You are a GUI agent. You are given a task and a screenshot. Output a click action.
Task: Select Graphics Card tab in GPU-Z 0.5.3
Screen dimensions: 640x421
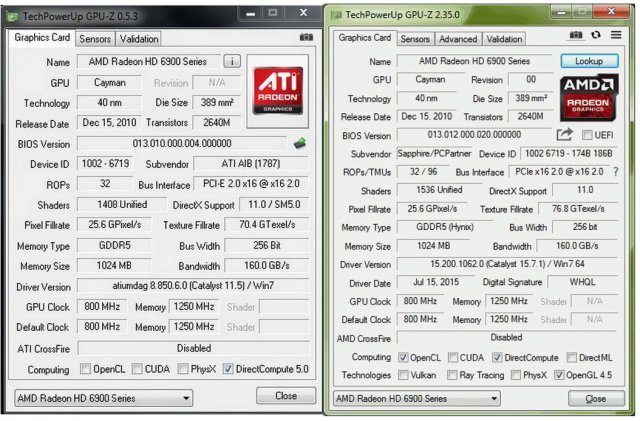click(42, 38)
